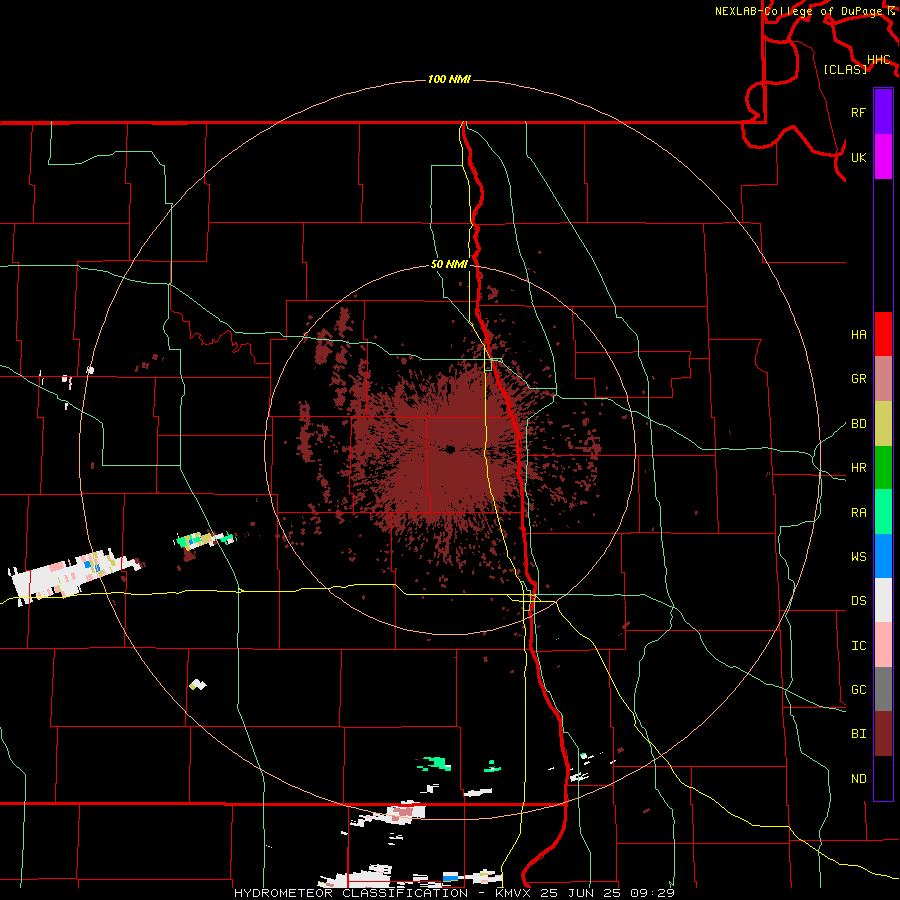900x900 pixels.
Task: Pick the dark green HR swatch
Action: 883,467
